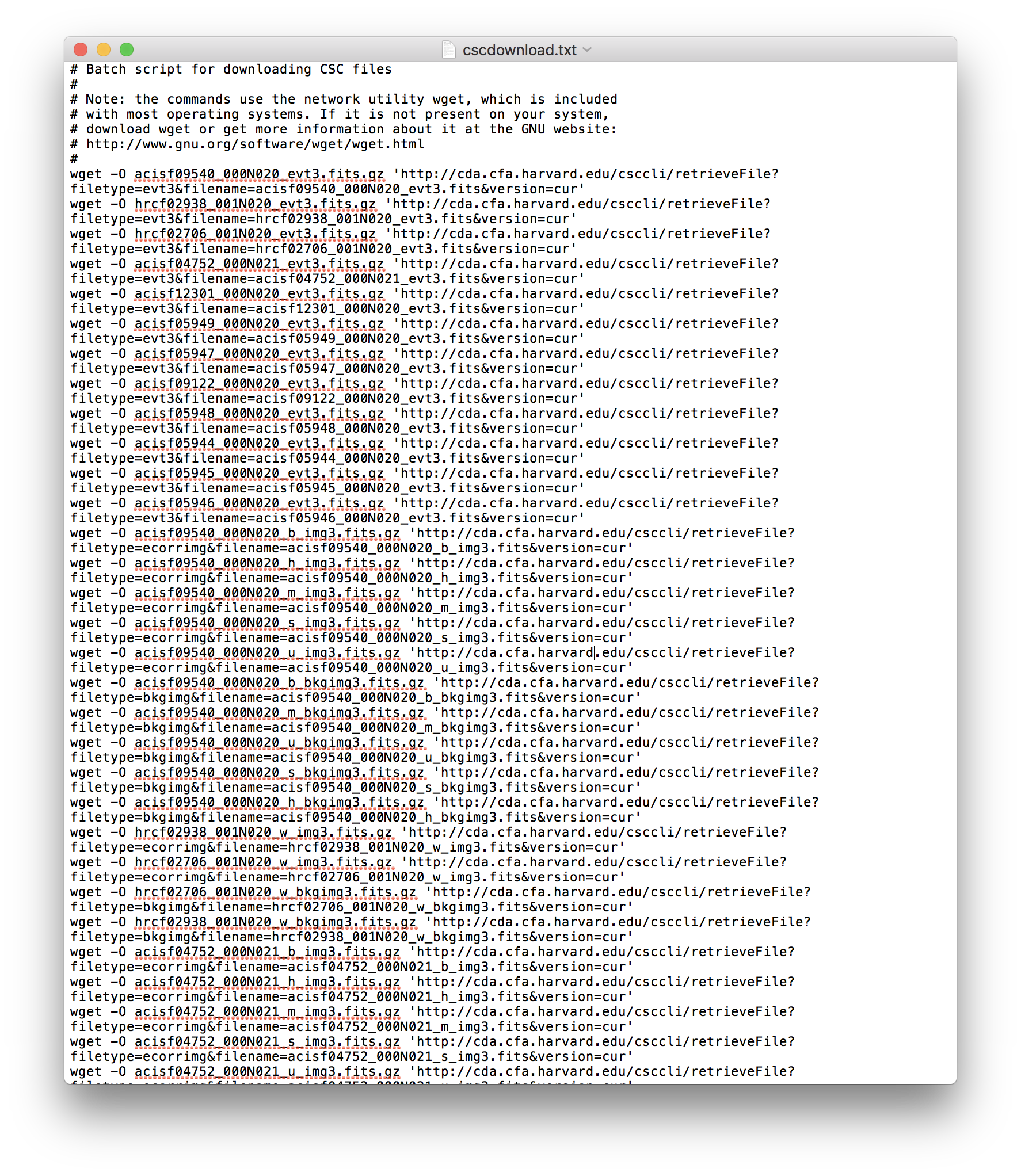Click the hrcf02938_001N020_w_img3.fits.gz output filename

tap(263, 832)
